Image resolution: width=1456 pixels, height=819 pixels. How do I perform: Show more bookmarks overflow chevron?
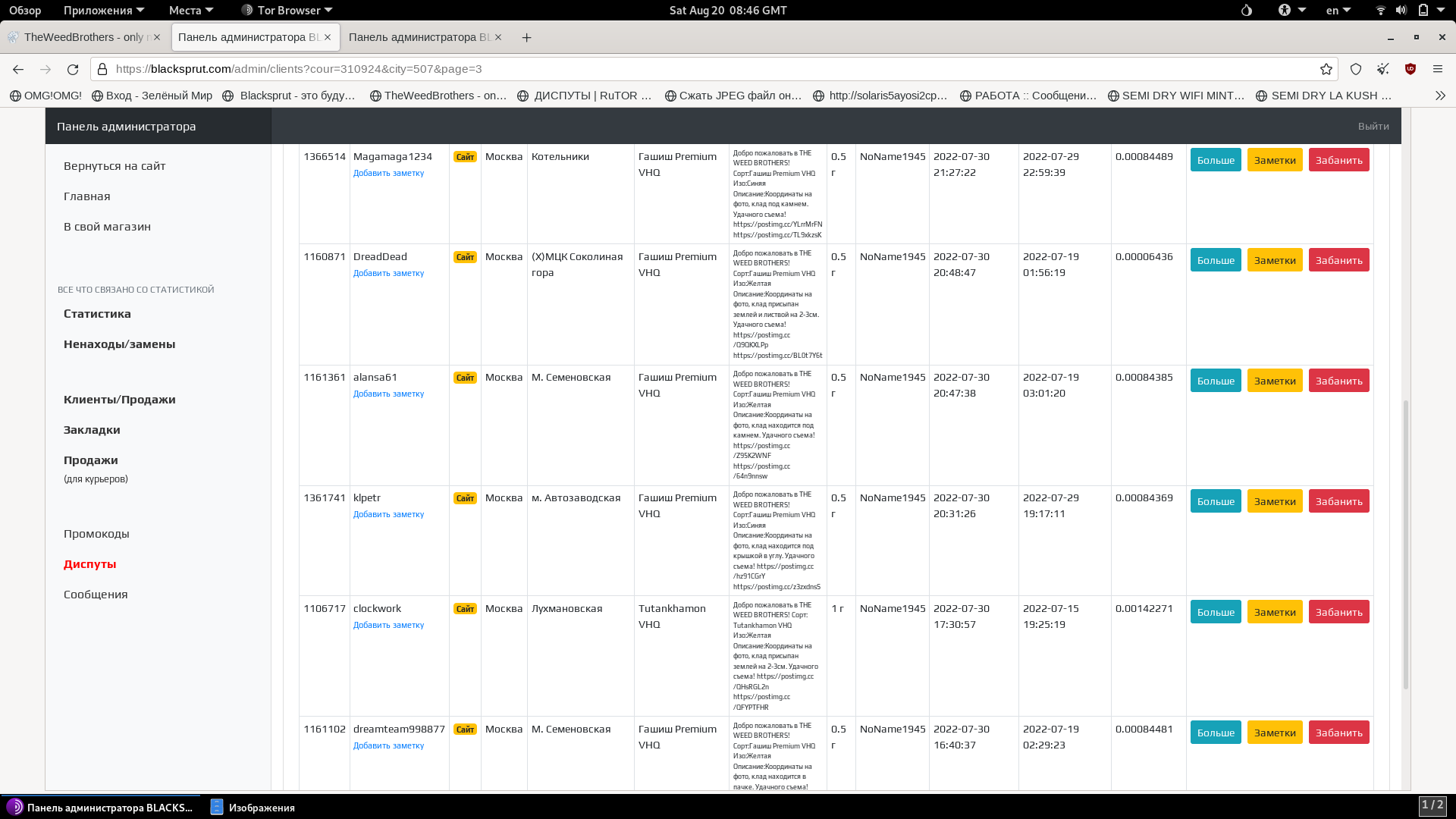pos(1440,96)
